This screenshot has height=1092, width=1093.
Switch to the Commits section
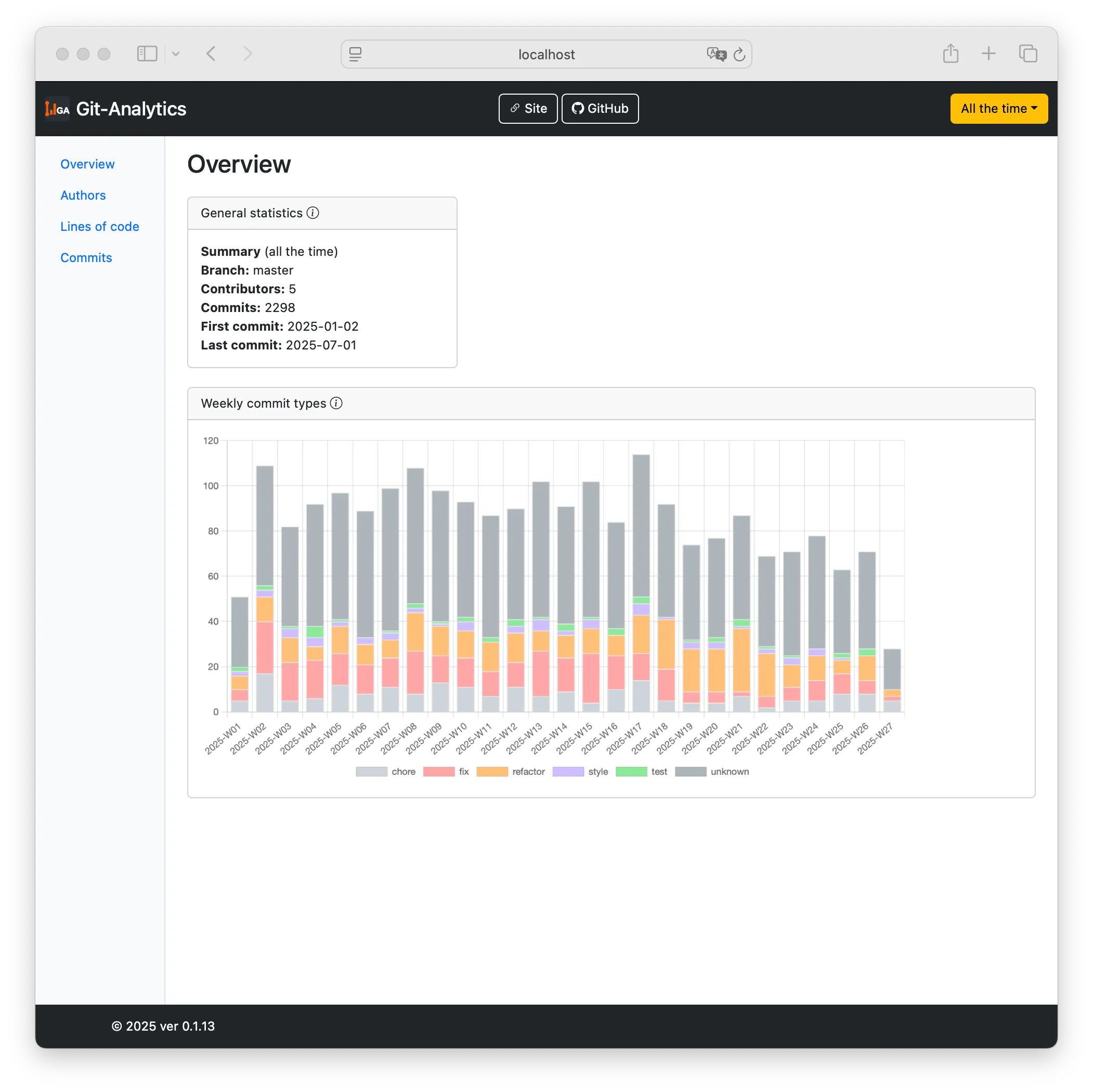(x=86, y=257)
